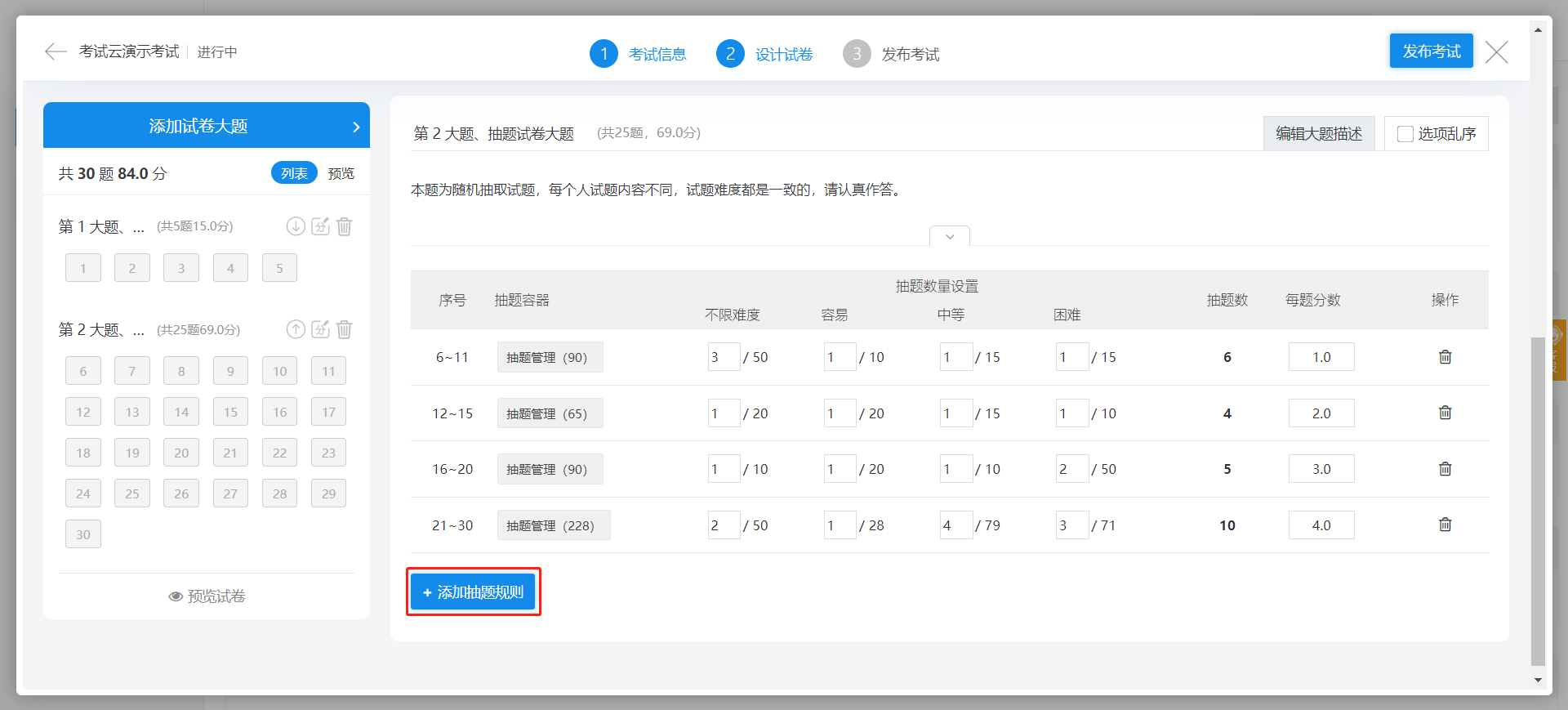Image resolution: width=1568 pixels, height=710 pixels.
Task: Collapse the section description with chevron
Action: (949, 236)
